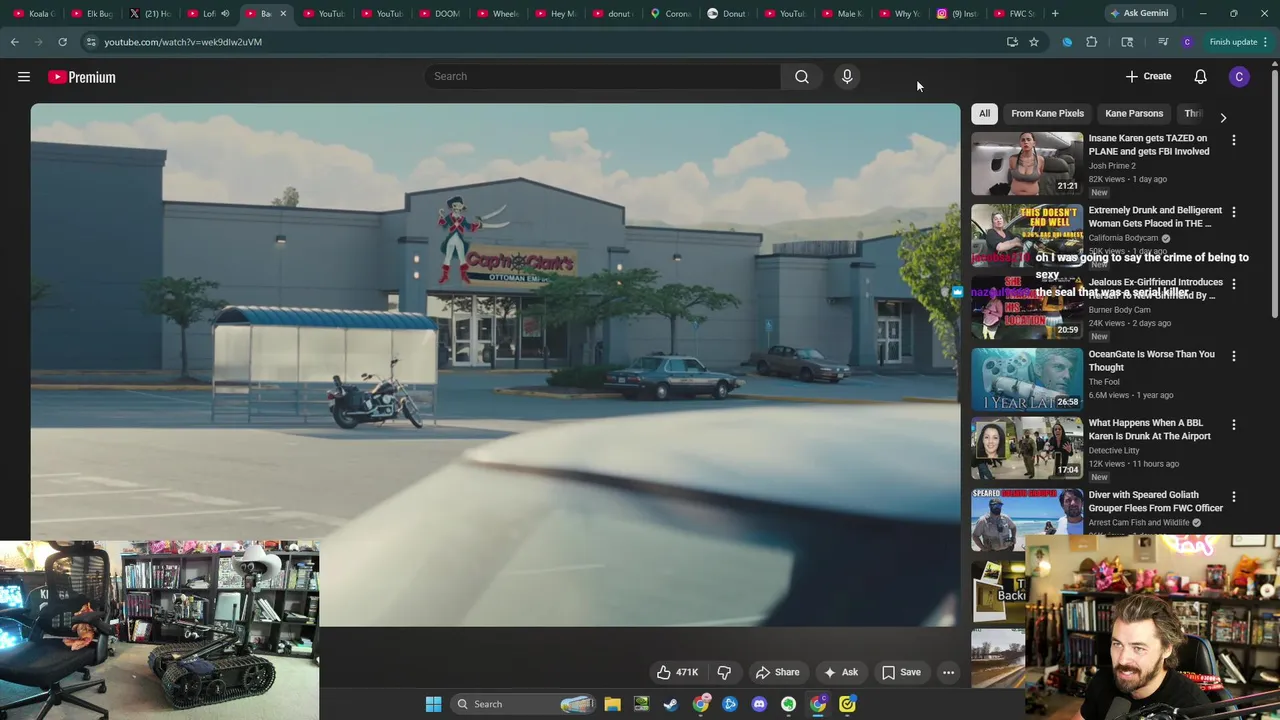Open NVIDIA app from taskbar
The height and width of the screenshot is (720, 1280).
click(641, 704)
